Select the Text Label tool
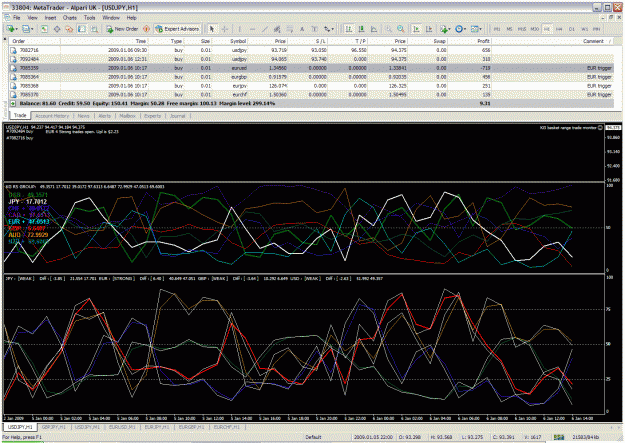 (314, 29)
